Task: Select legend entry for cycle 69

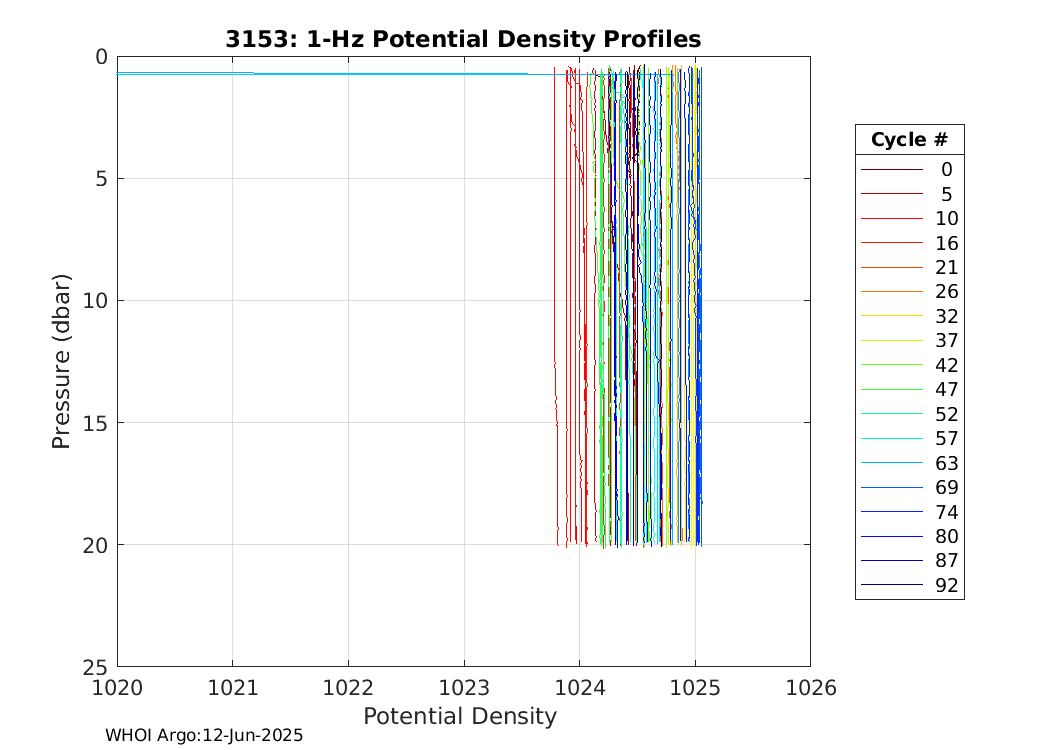Action: pos(909,487)
